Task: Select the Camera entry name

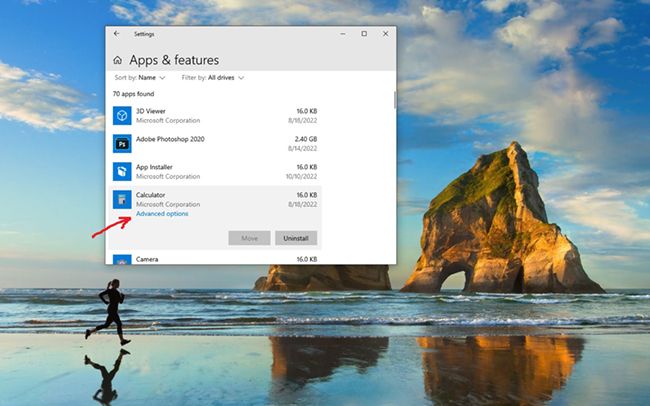Action: (147, 259)
